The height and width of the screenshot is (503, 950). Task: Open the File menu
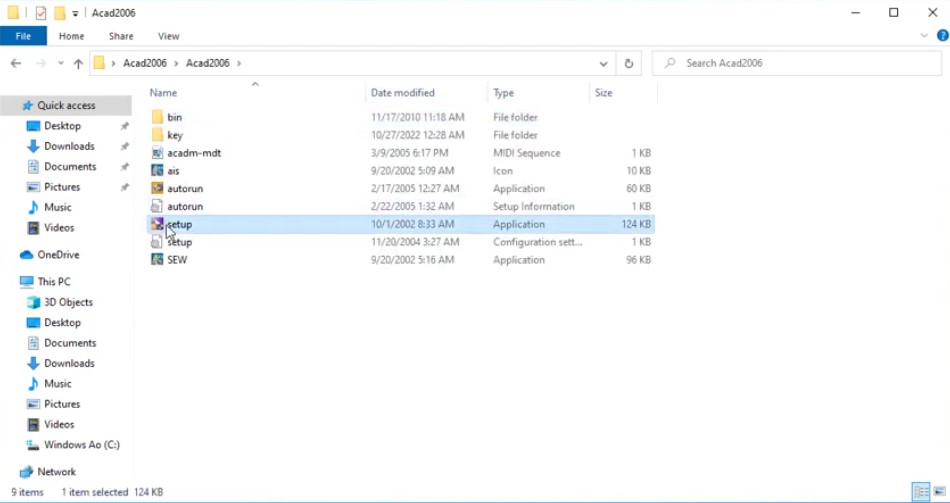(x=22, y=36)
